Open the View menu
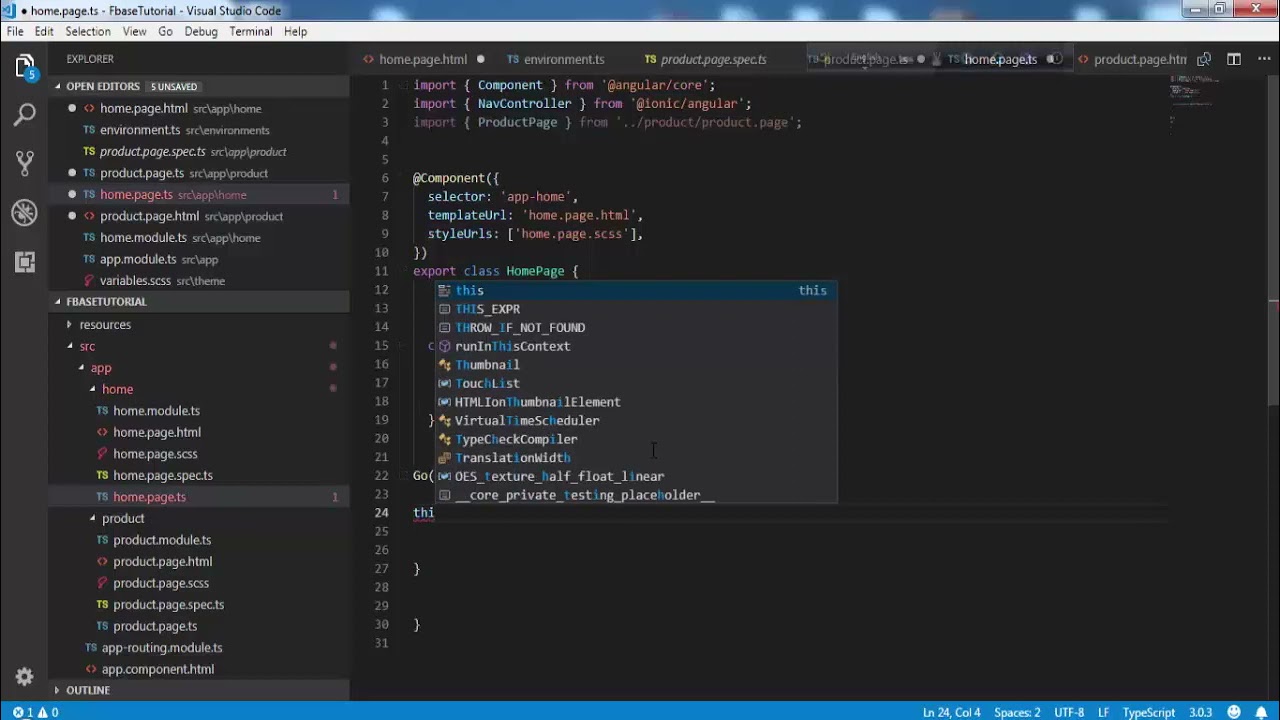This screenshot has height=720, width=1280. click(x=135, y=31)
